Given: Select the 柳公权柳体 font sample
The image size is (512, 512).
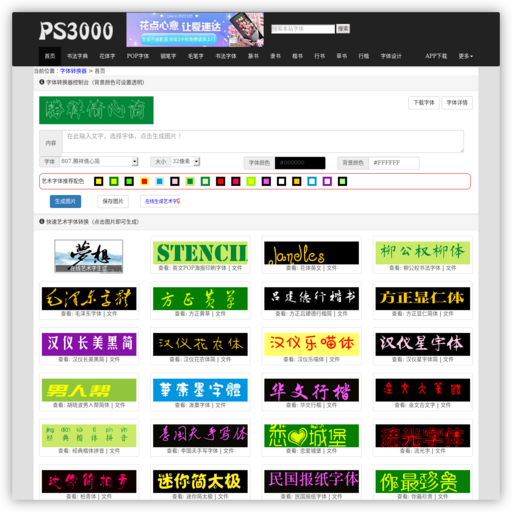Looking at the screenshot, I should pos(423,253).
